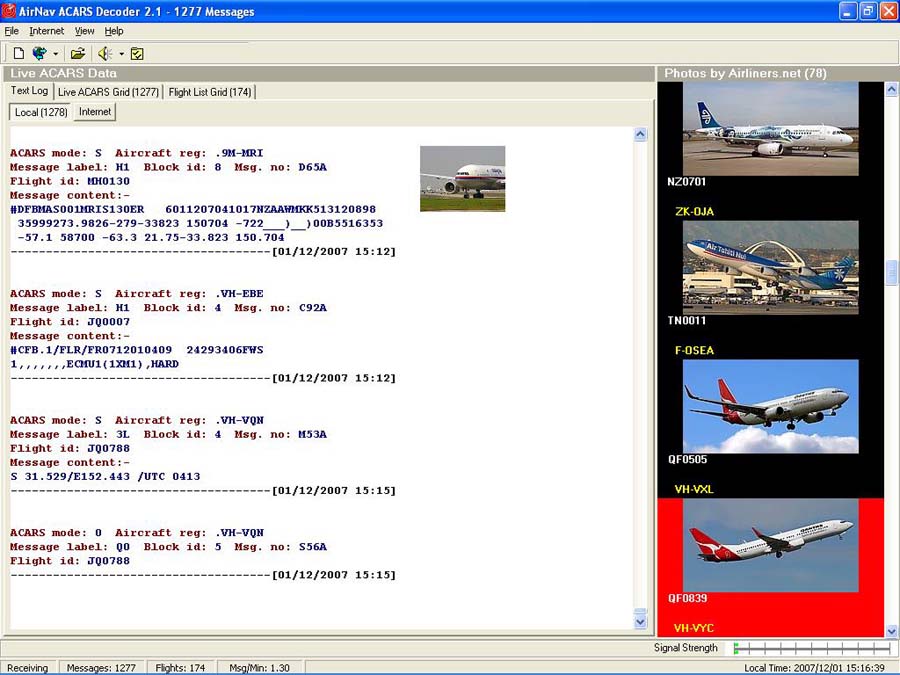Click the photo panel scroll up arrow

[891, 89]
